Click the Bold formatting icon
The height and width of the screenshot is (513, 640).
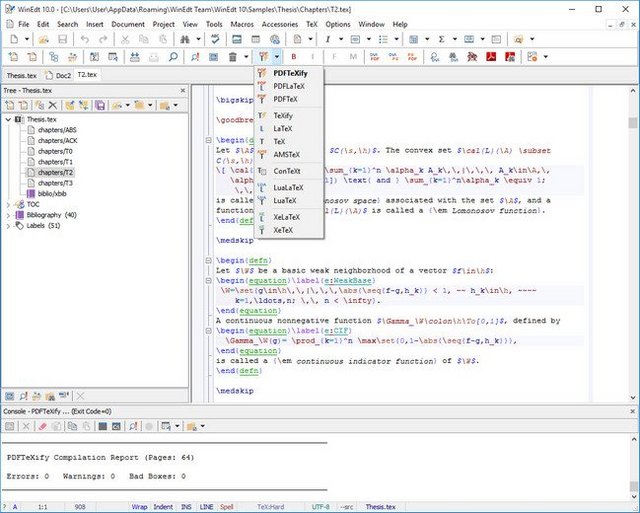pyautogui.click(x=295, y=57)
